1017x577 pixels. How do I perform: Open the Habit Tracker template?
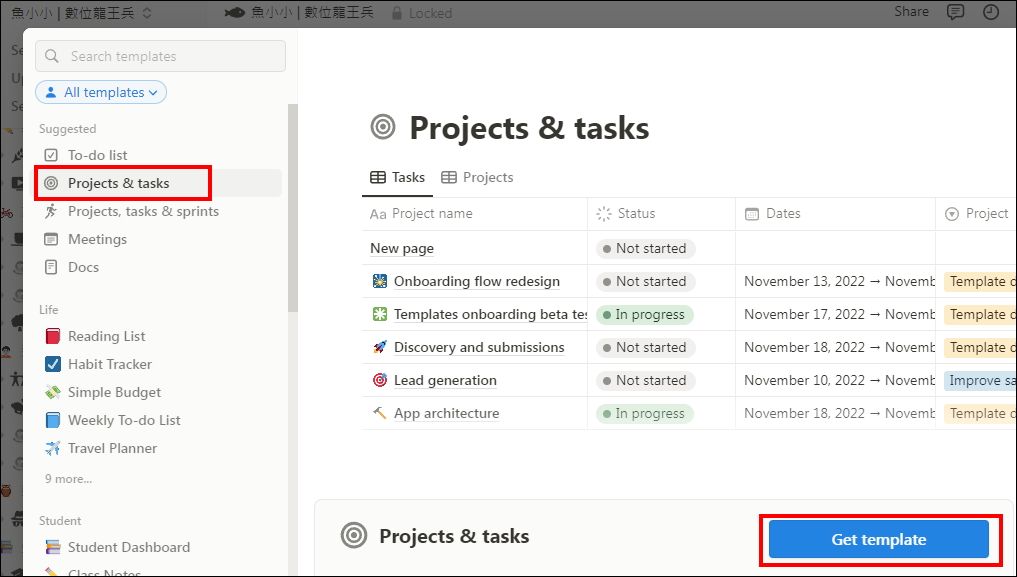[159, 364]
